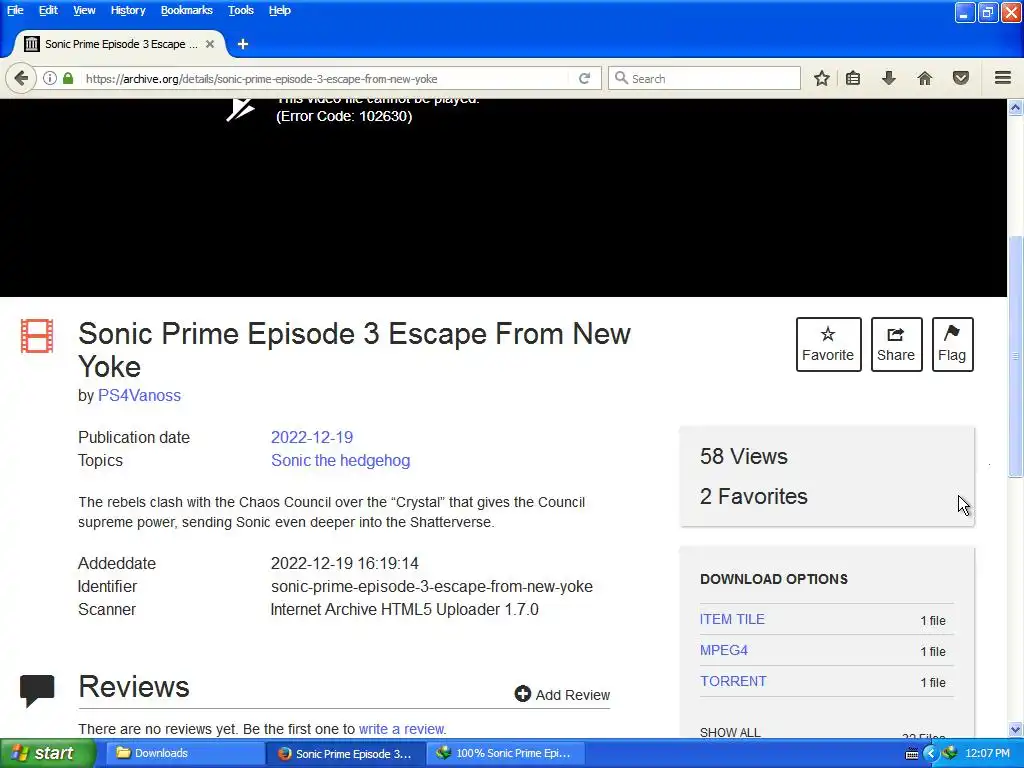1024x768 pixels.
Task: Click the system clock 12:07 PM
Action: (987, 754)
